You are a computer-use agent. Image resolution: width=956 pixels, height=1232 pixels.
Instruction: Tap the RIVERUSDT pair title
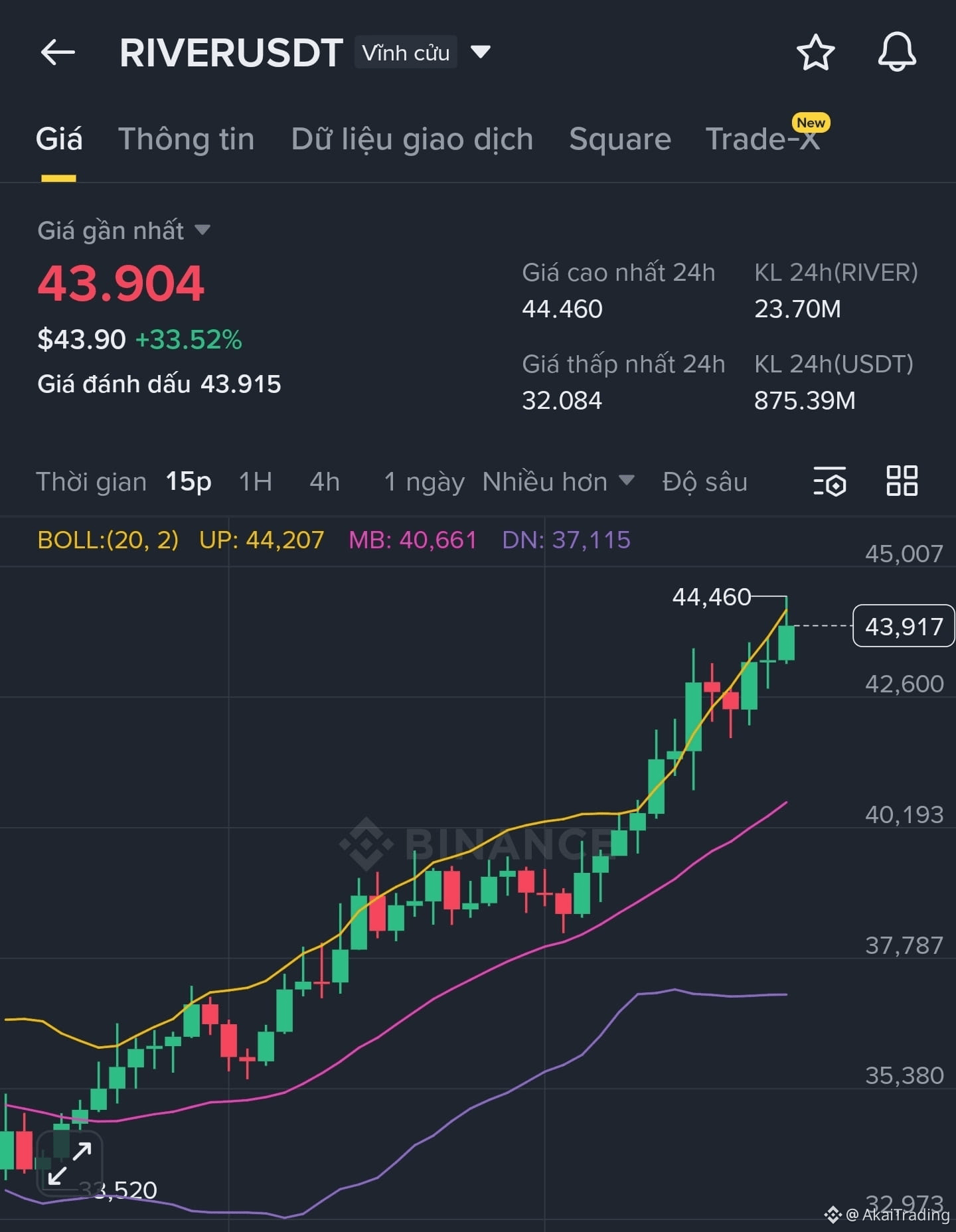tap(231, 52)
